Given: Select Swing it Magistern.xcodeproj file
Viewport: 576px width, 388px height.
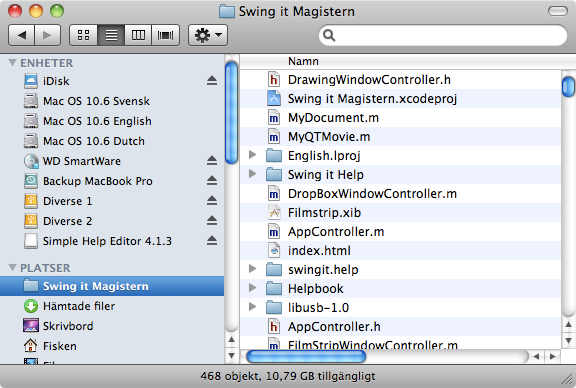Looking at the screenshot, I should [x=401, y=99].
